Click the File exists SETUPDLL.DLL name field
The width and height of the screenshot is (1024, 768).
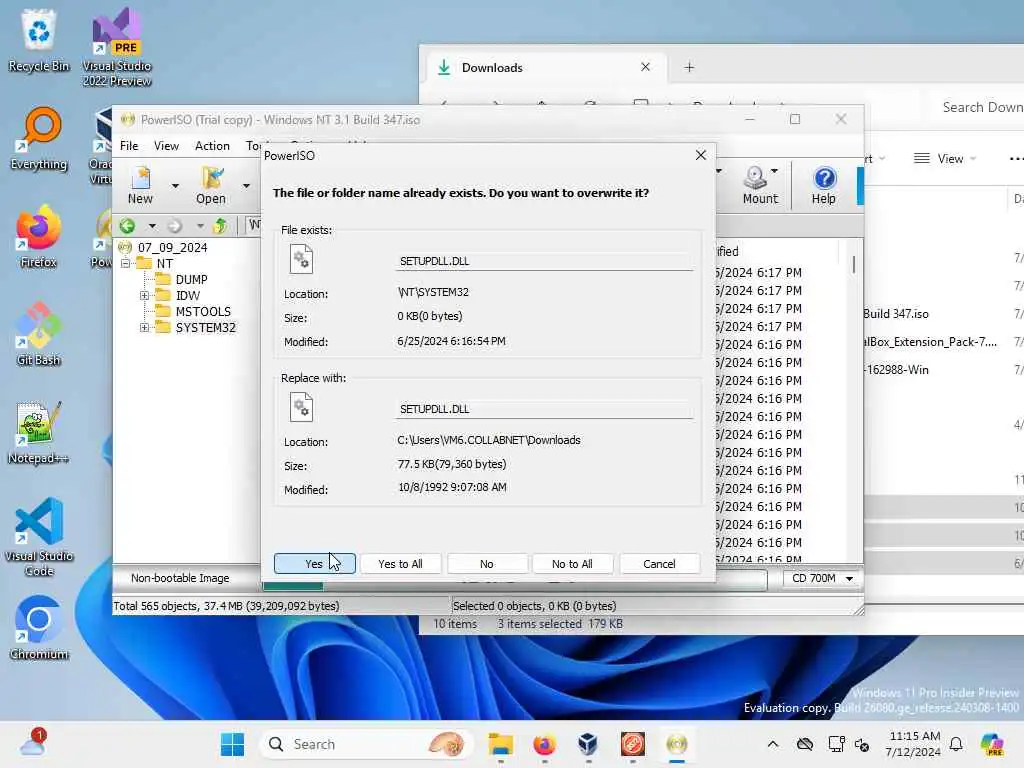(x=545, y=261)
